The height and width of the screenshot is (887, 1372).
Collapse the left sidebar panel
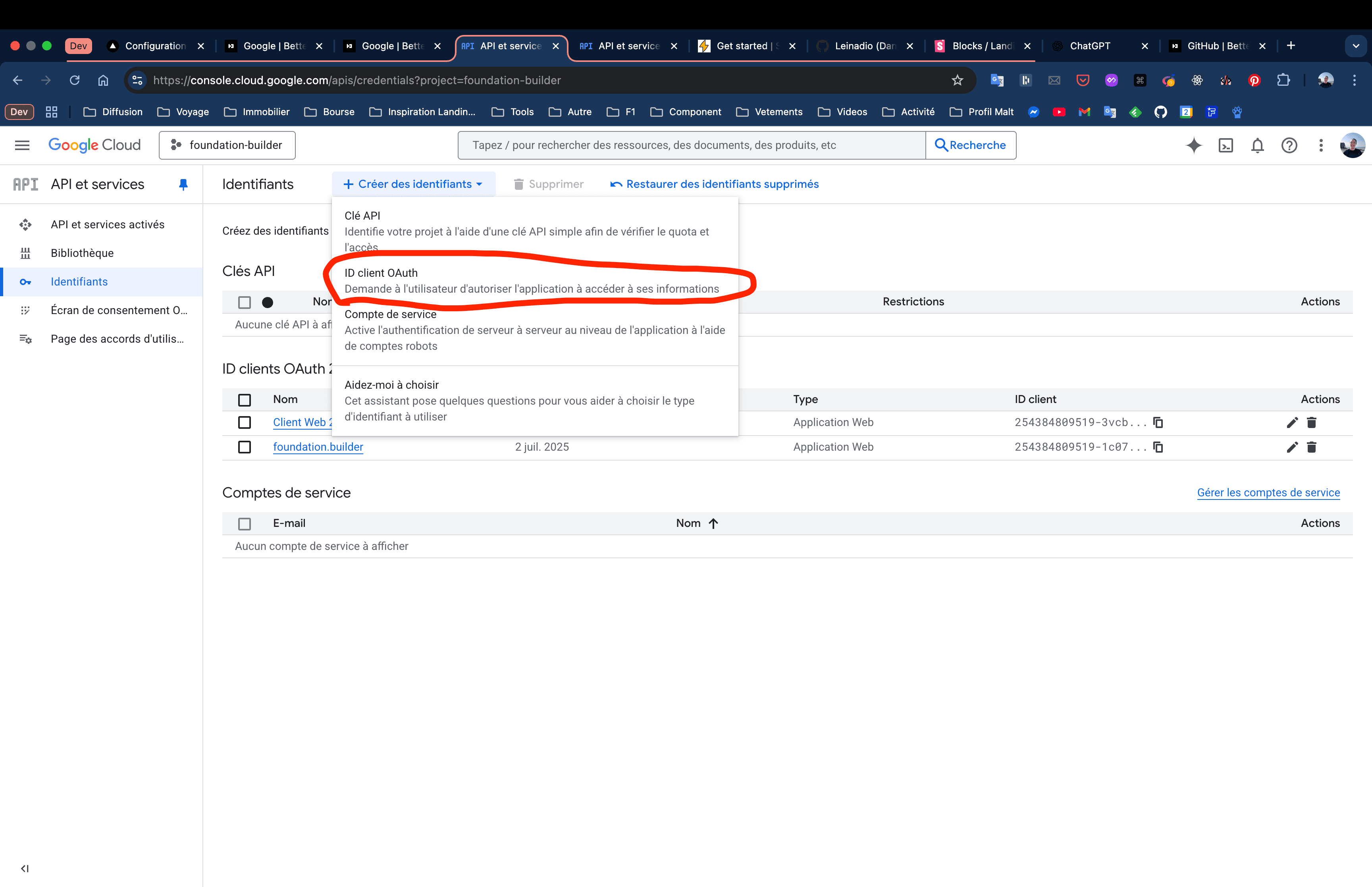tap(25, 868)
